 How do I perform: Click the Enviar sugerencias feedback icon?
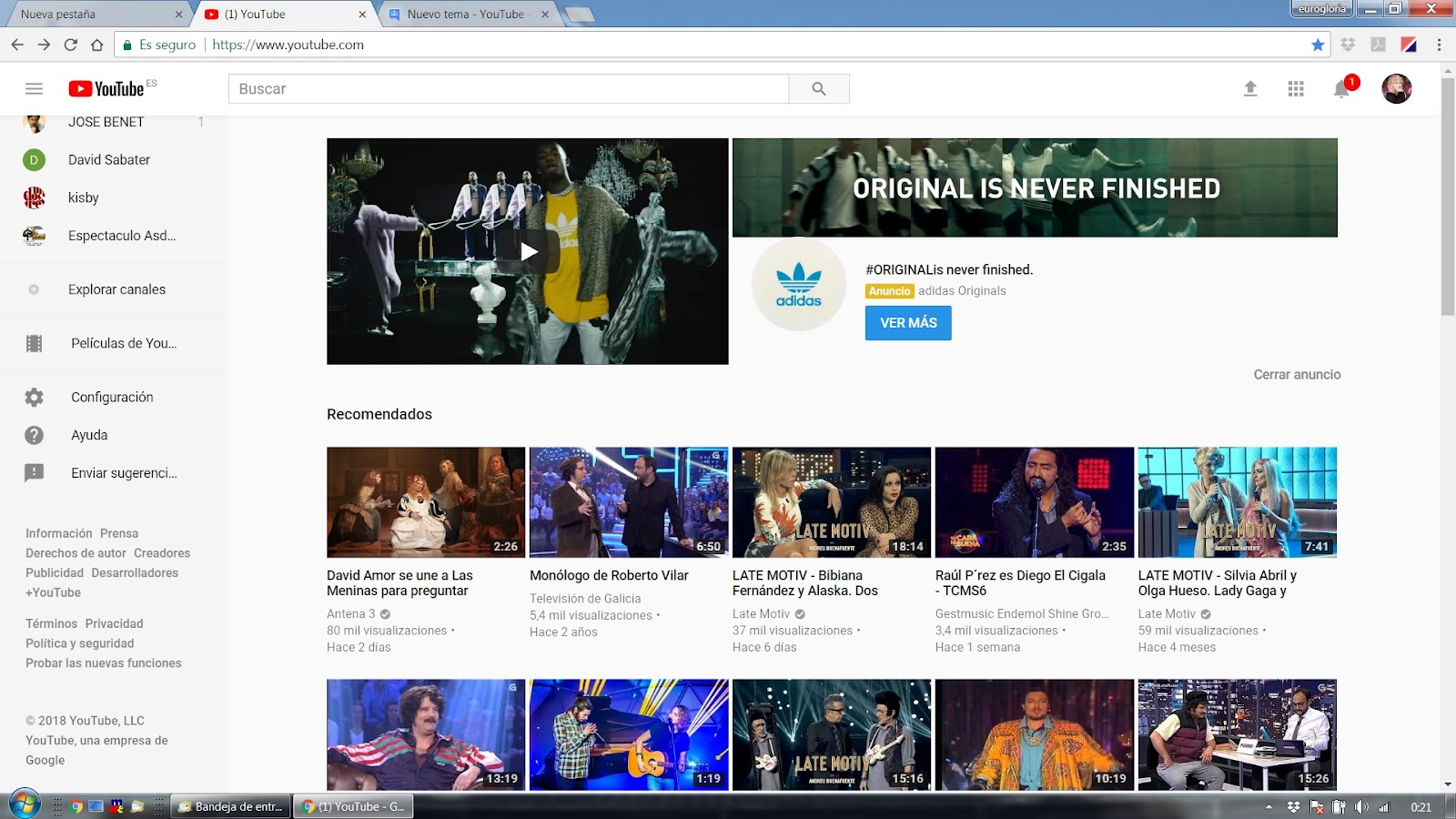pyautogui.click(x=34, y=473)
